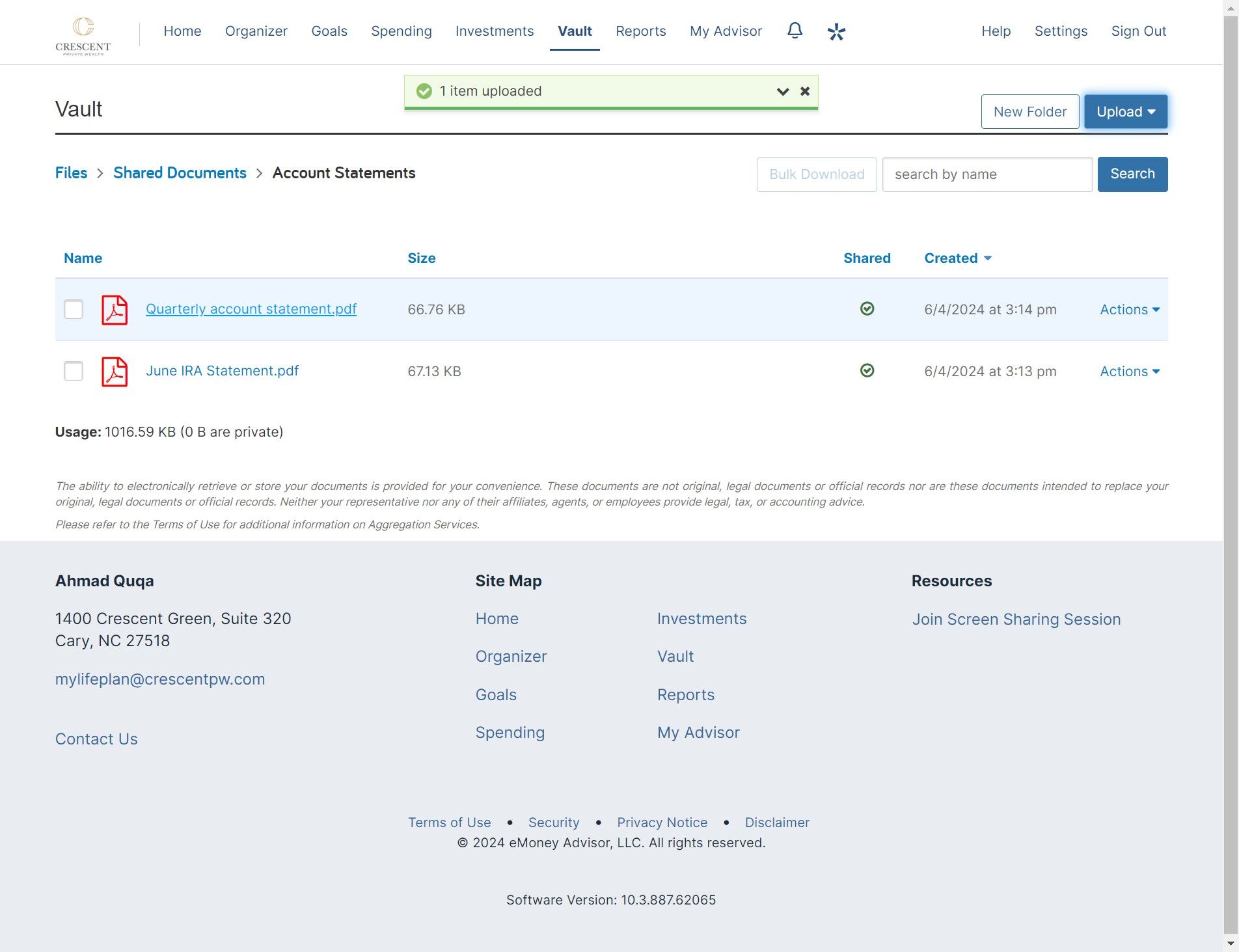This screenshot has width=1239, height=952.
Task: Click '6/4/2024 at 3:13 pm' created date
Action: click(990, 372)
